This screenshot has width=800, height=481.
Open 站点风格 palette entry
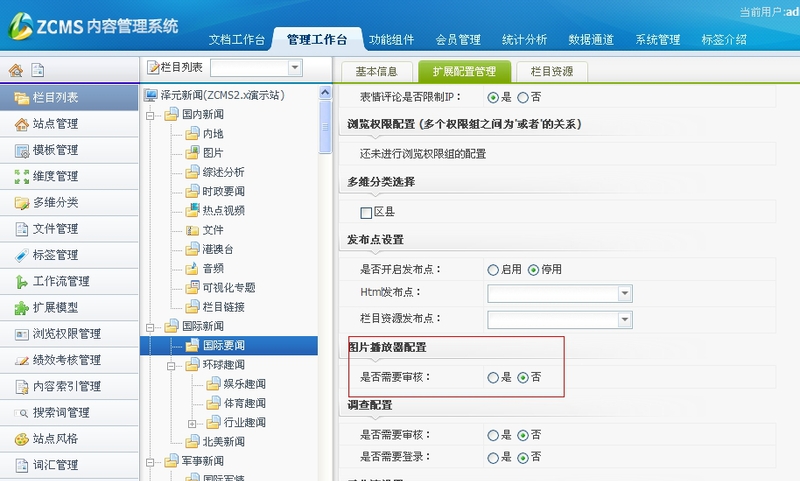pyautogui.click(x=54, y=439)
